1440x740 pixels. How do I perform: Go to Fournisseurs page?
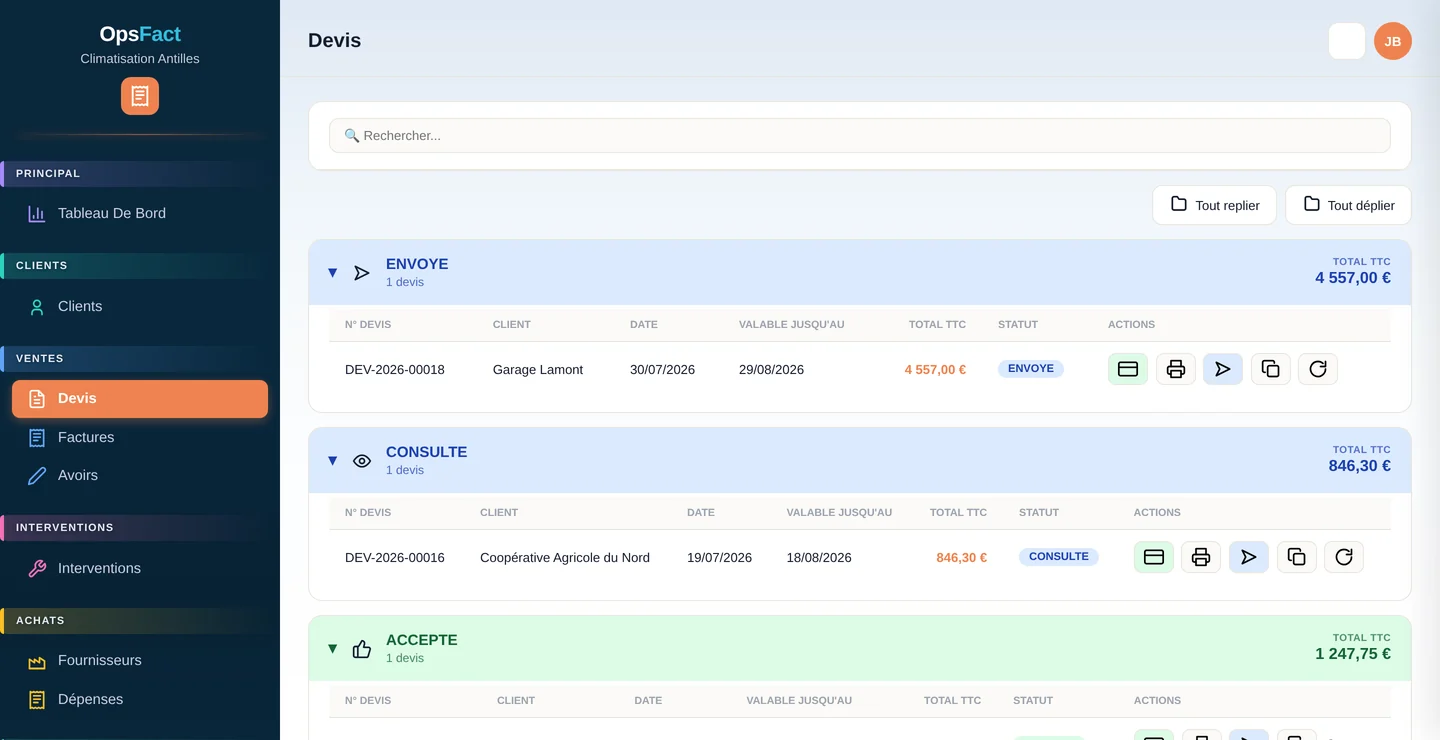(x=140, y=660)
